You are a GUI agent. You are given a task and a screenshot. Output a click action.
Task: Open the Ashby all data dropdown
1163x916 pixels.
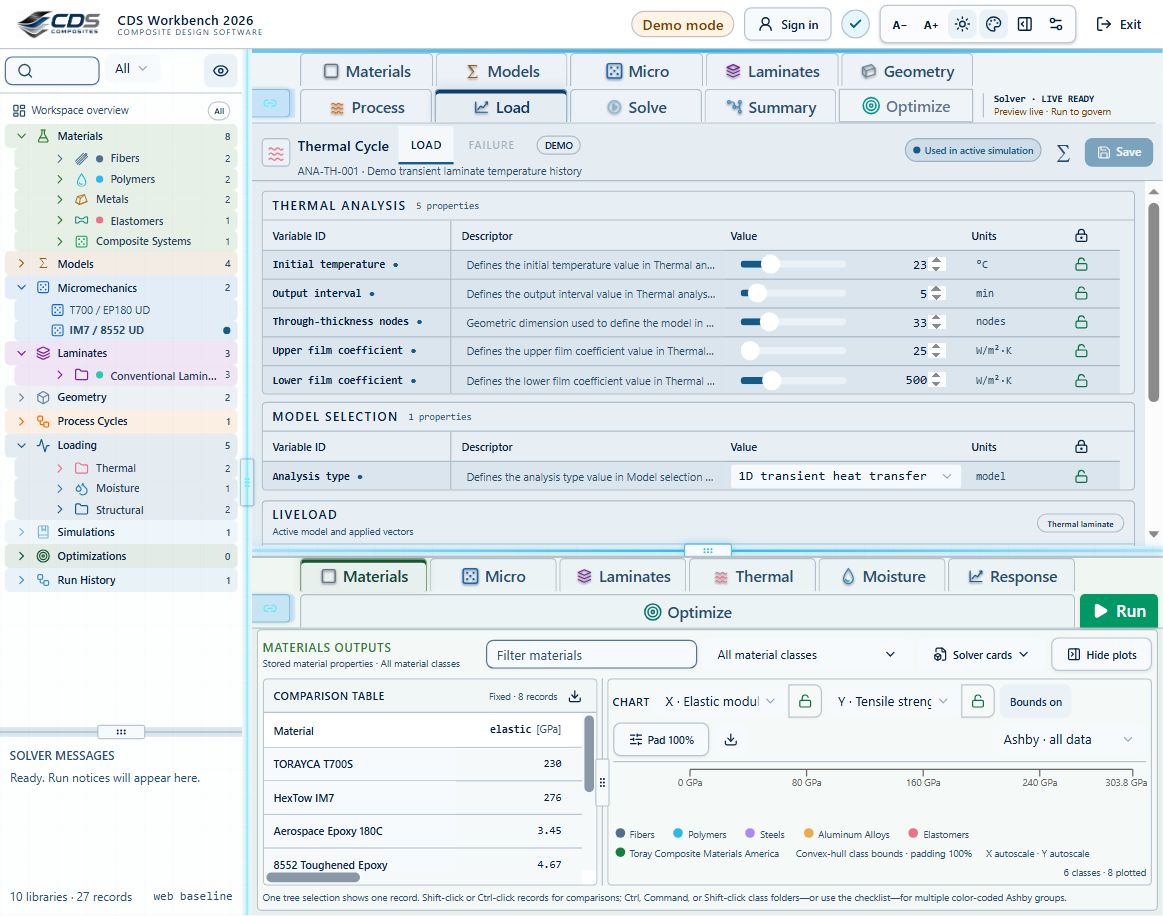click(1067, 739)
